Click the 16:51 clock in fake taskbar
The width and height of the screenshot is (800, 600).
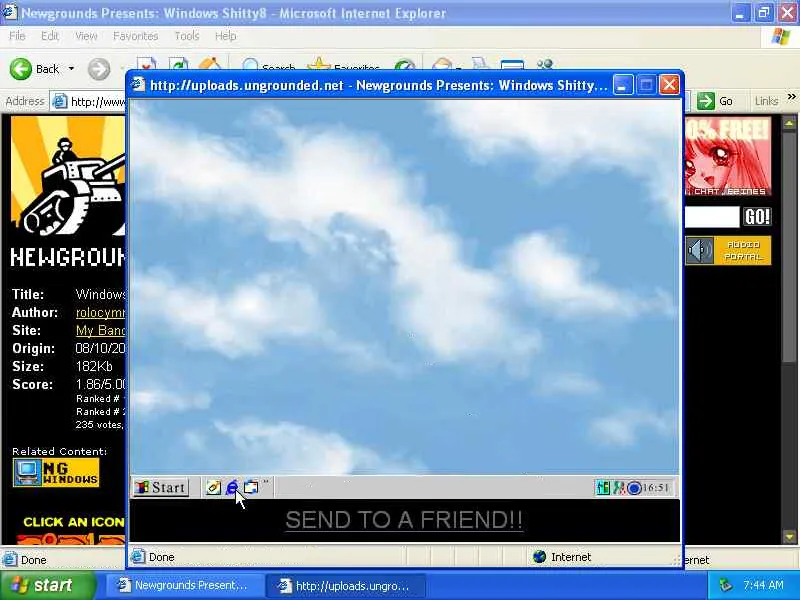click(x=656, y=488)
